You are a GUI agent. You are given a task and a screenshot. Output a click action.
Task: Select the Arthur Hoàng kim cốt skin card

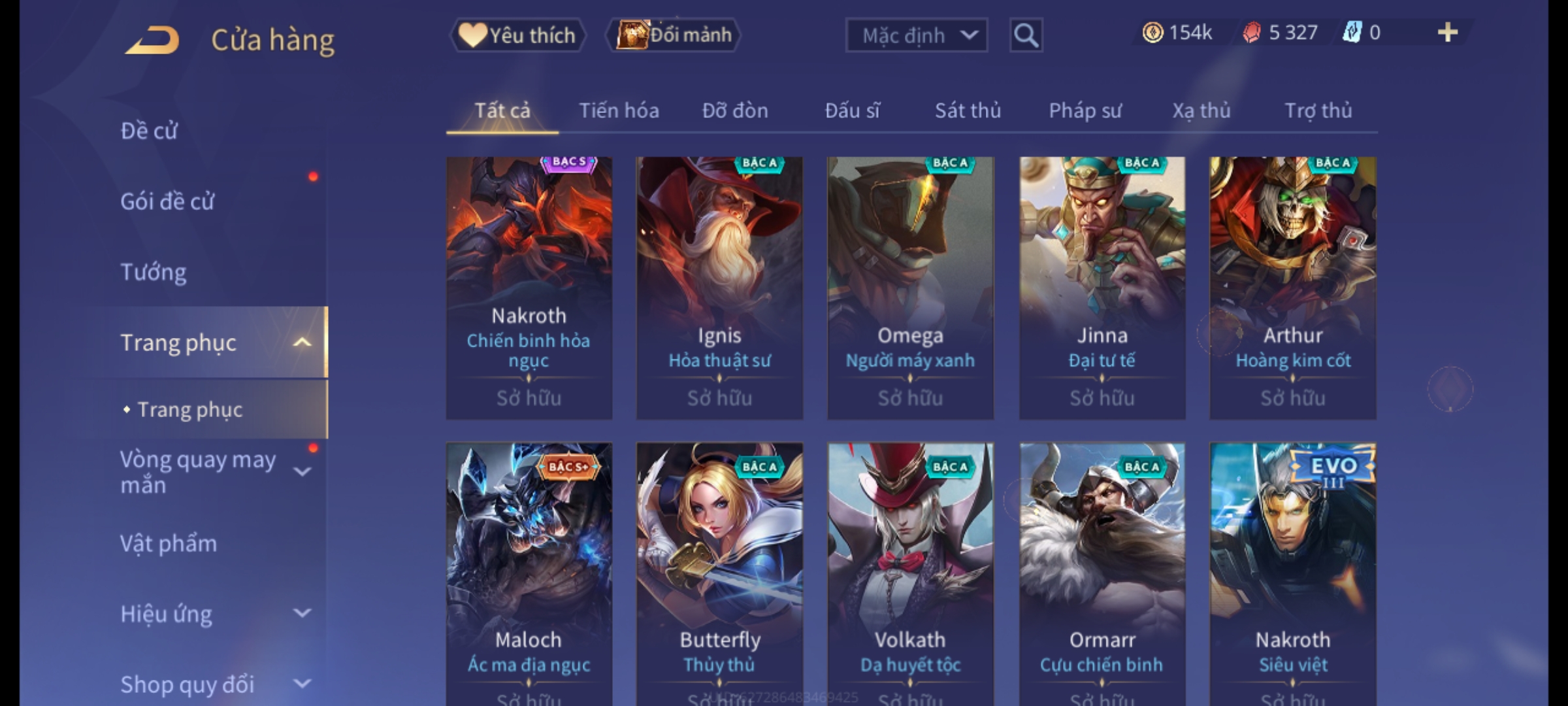click(1292, 288)
